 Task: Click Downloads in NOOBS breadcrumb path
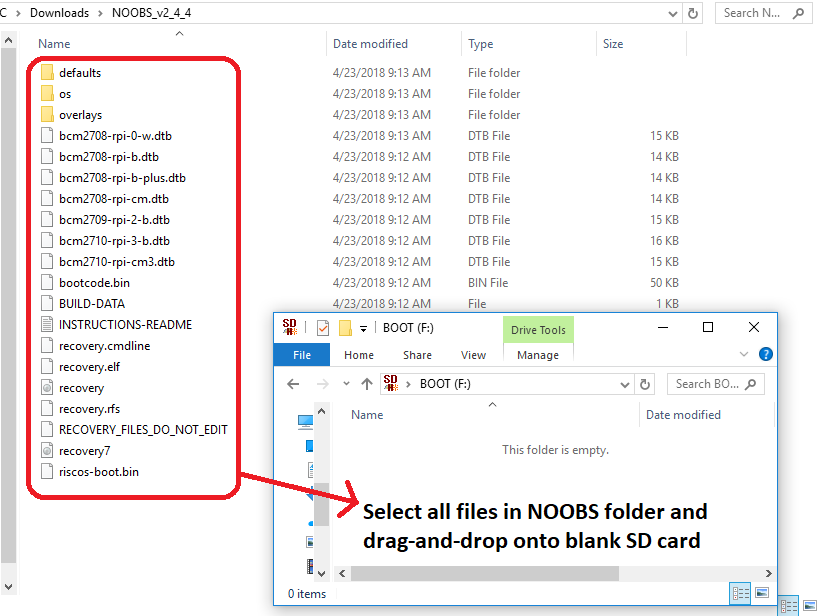tap(59, 13)
